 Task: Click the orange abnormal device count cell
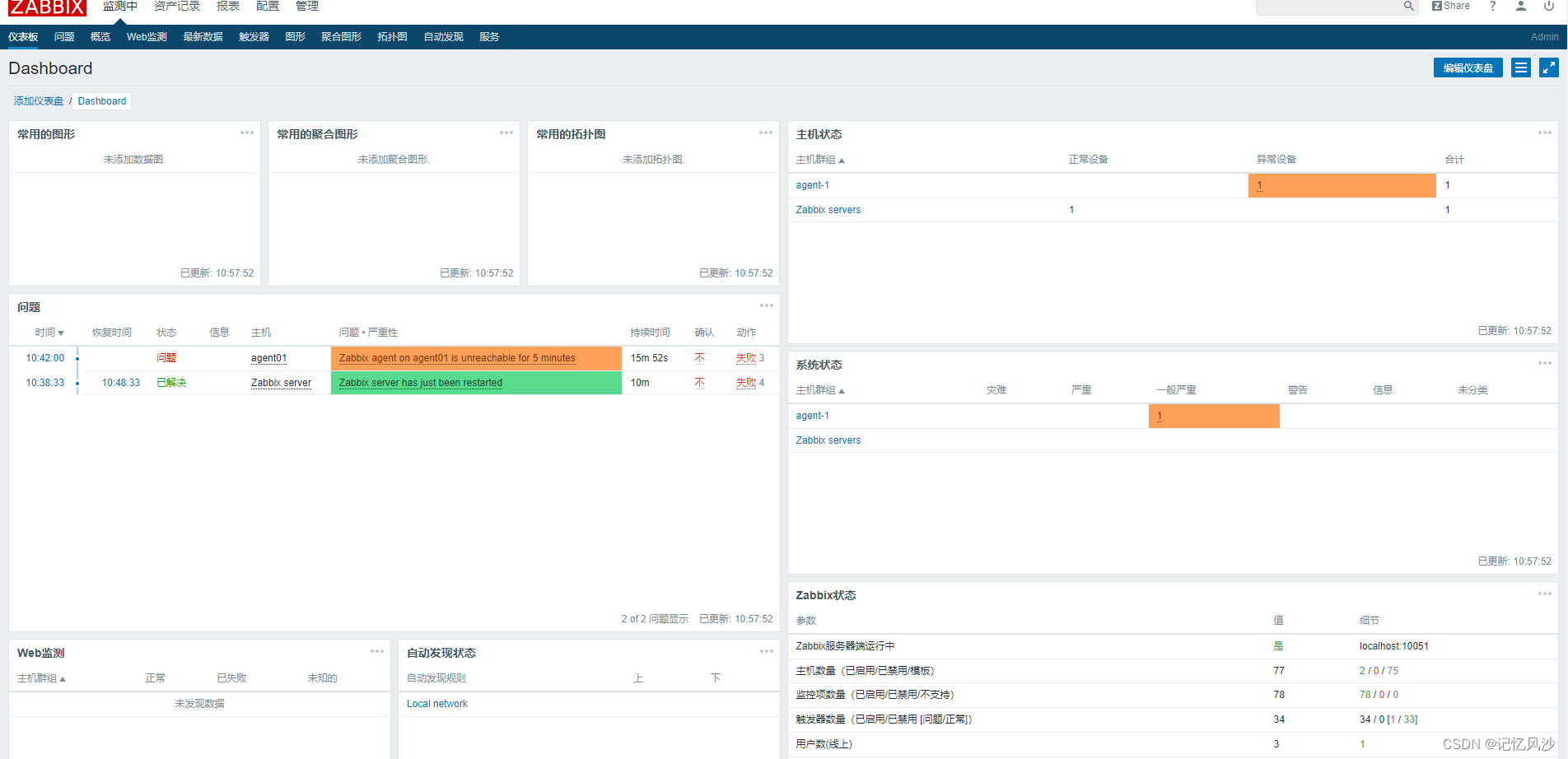[x=1342, y=185]
